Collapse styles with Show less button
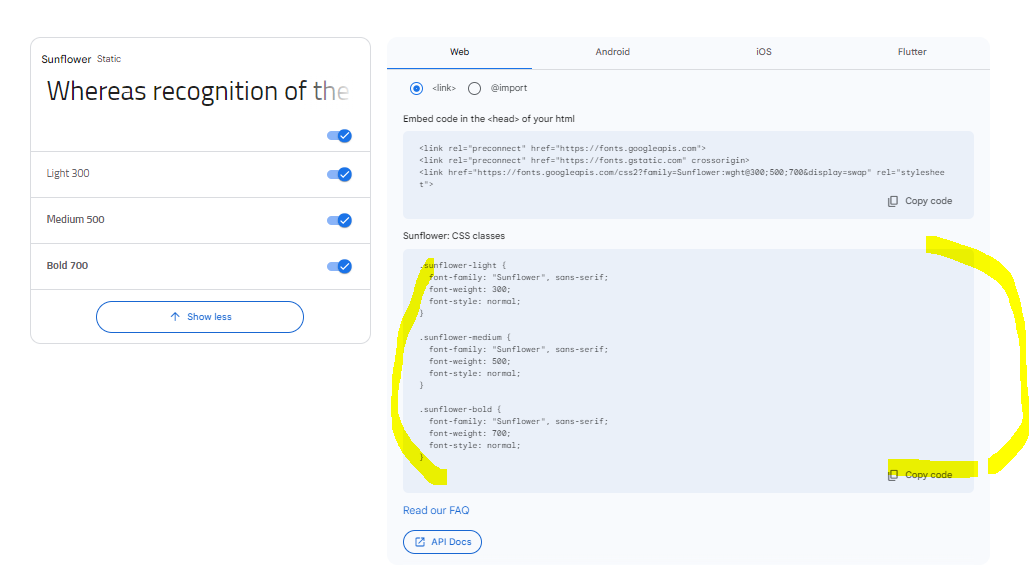The image size is (1029, 579). (x=200, y=317)
